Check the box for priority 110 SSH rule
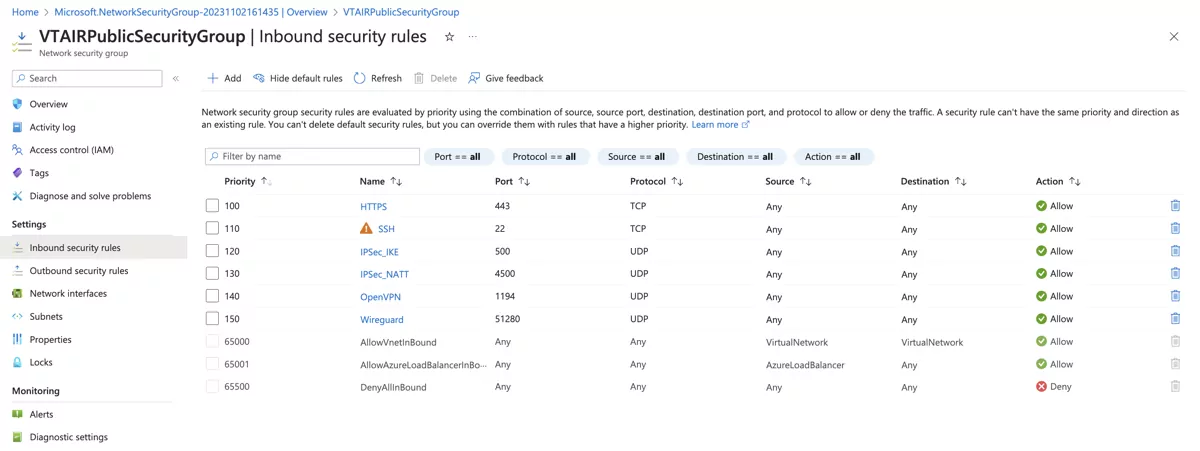This screenshot has width=1200, height=451. (x=212, y=228)
